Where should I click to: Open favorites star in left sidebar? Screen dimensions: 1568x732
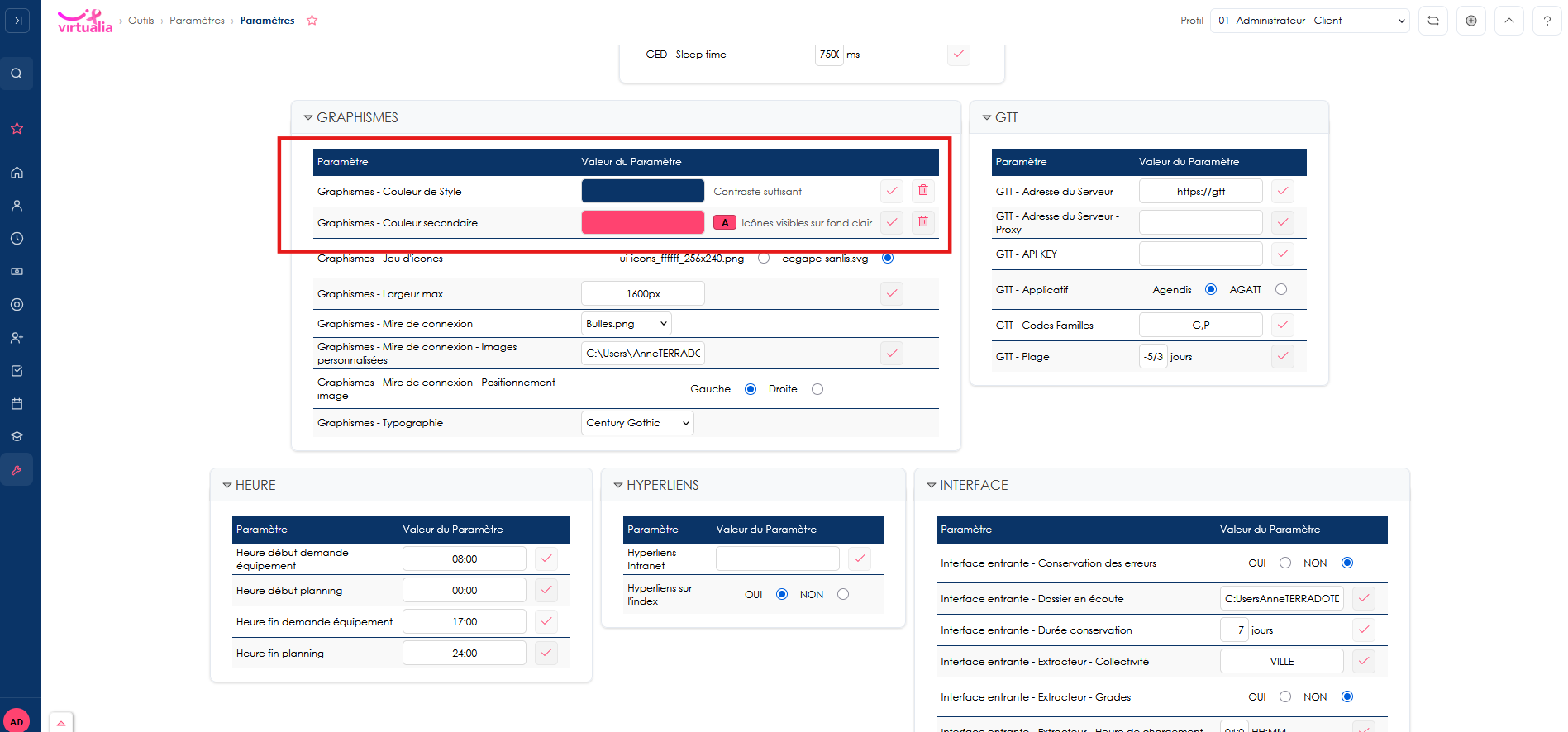(x=17, y=128)
